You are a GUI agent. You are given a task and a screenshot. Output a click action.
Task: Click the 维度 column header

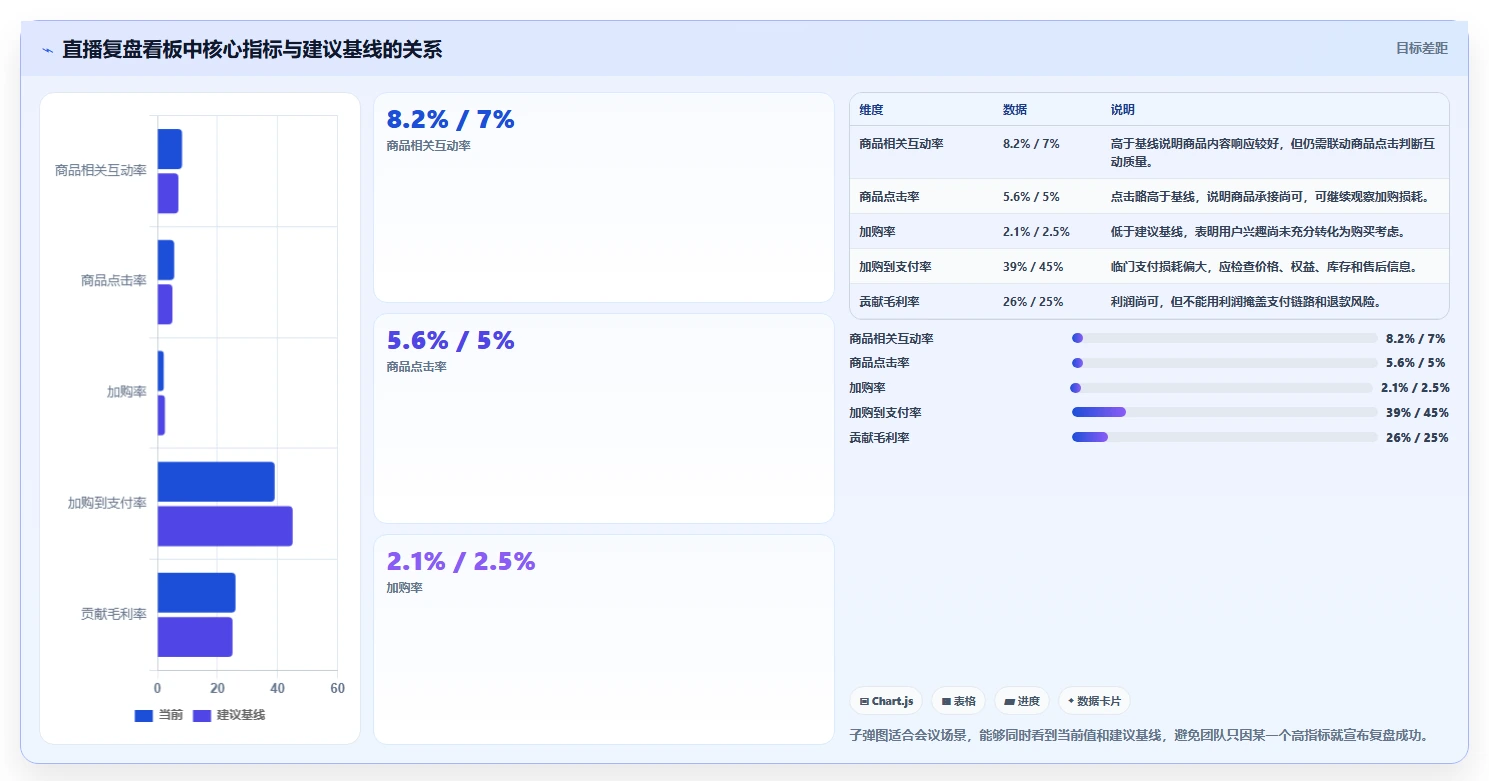click(x=871, y=110)
